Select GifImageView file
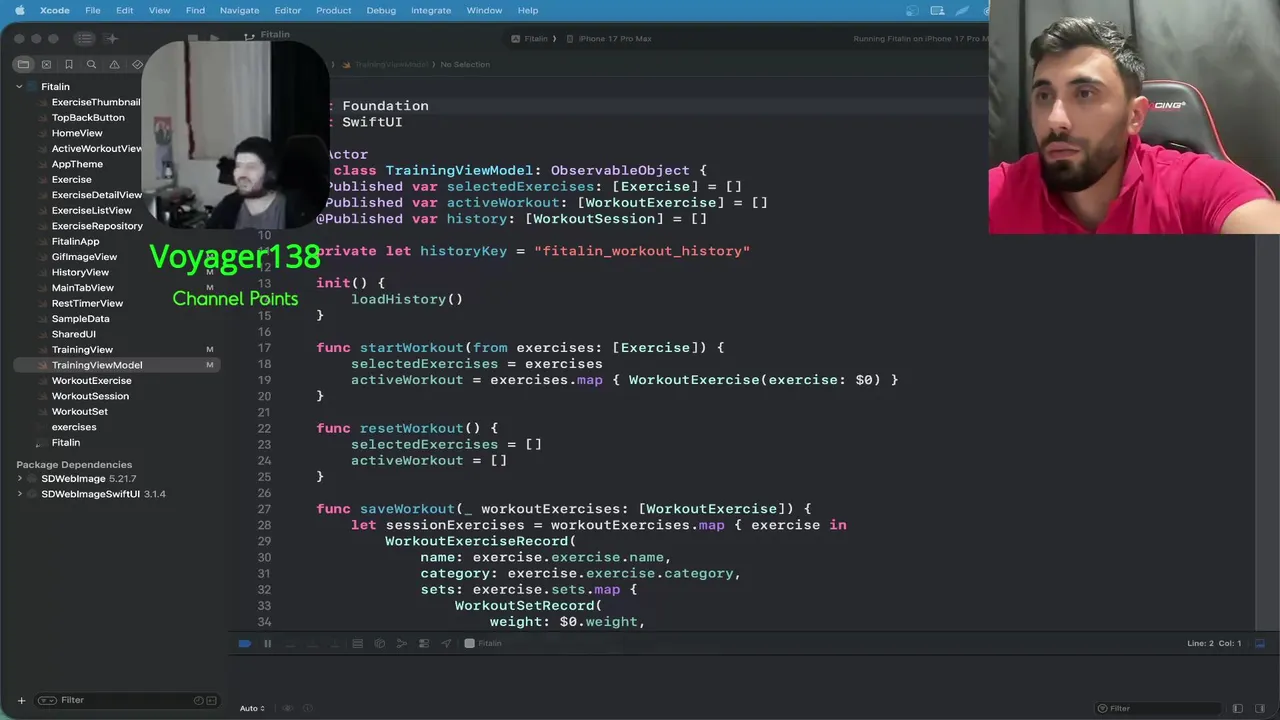The image size is (1280, 720). click(x=84, y=257)
